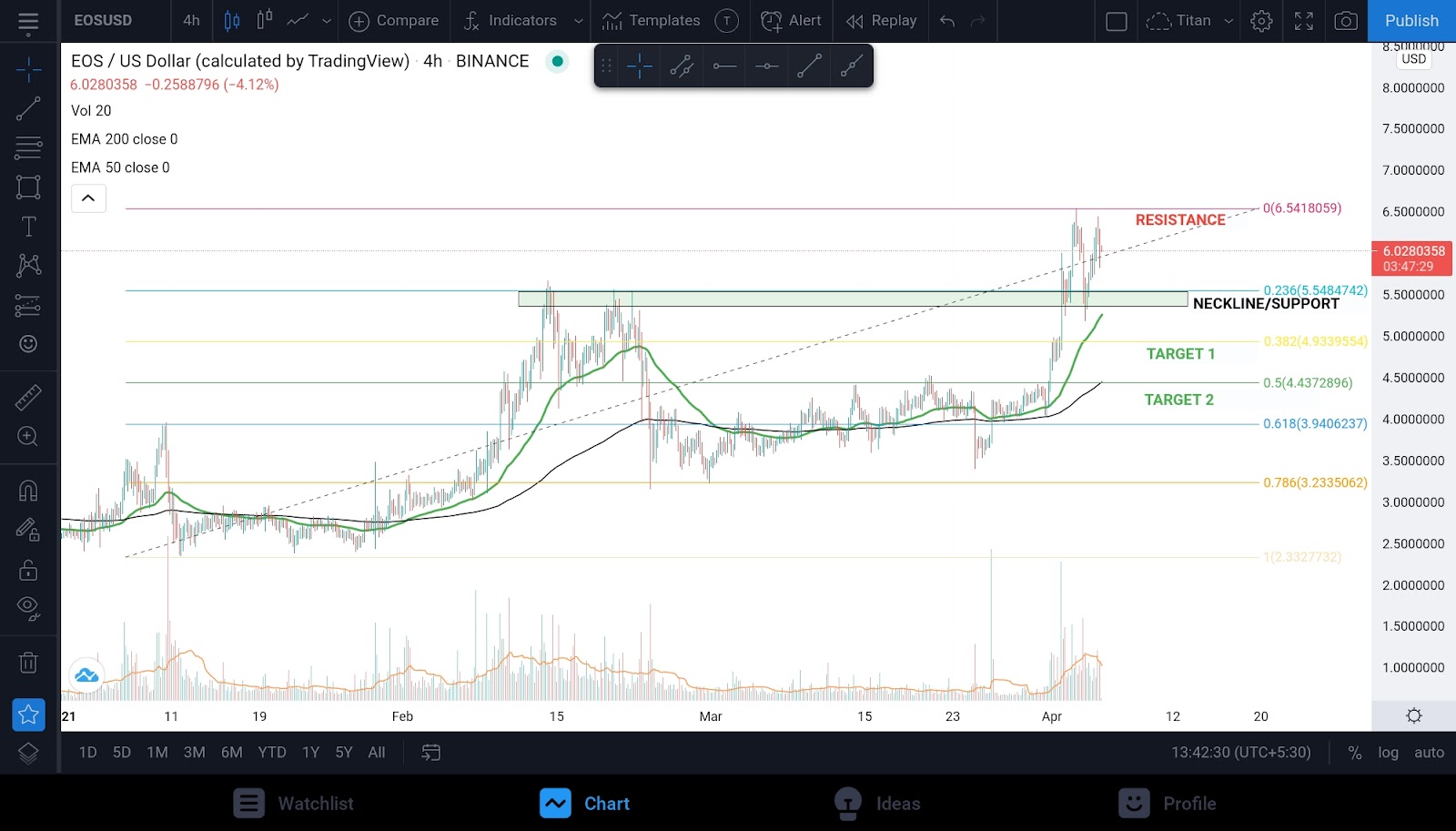Toggle magnet mode for drawings
This screenshot has height=831, width=1456.
(x=28, y=491)
